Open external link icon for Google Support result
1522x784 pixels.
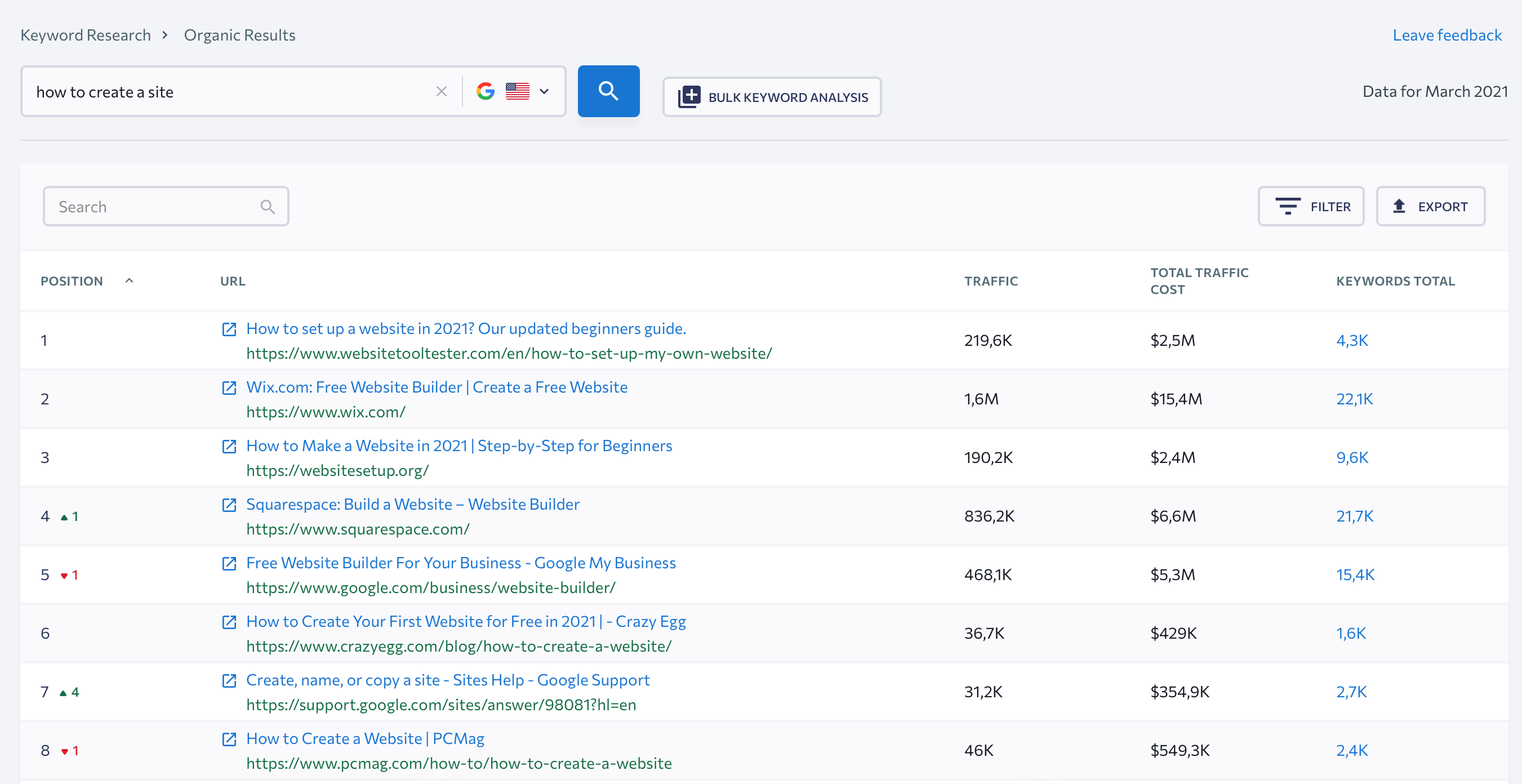(x=229, y=680)
